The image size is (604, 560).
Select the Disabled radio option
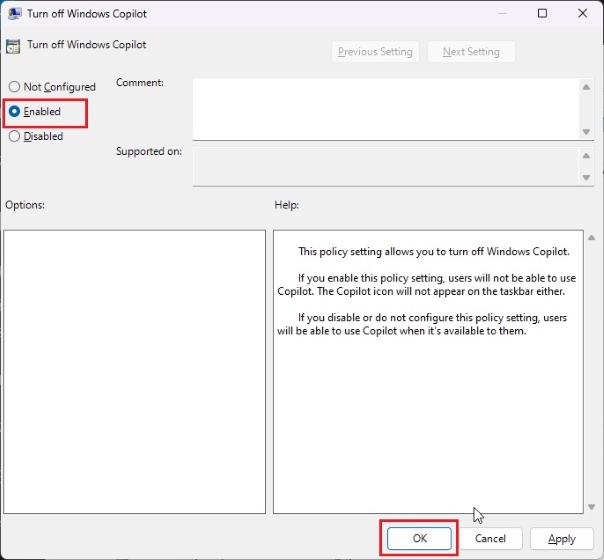(x=15, y=137)
